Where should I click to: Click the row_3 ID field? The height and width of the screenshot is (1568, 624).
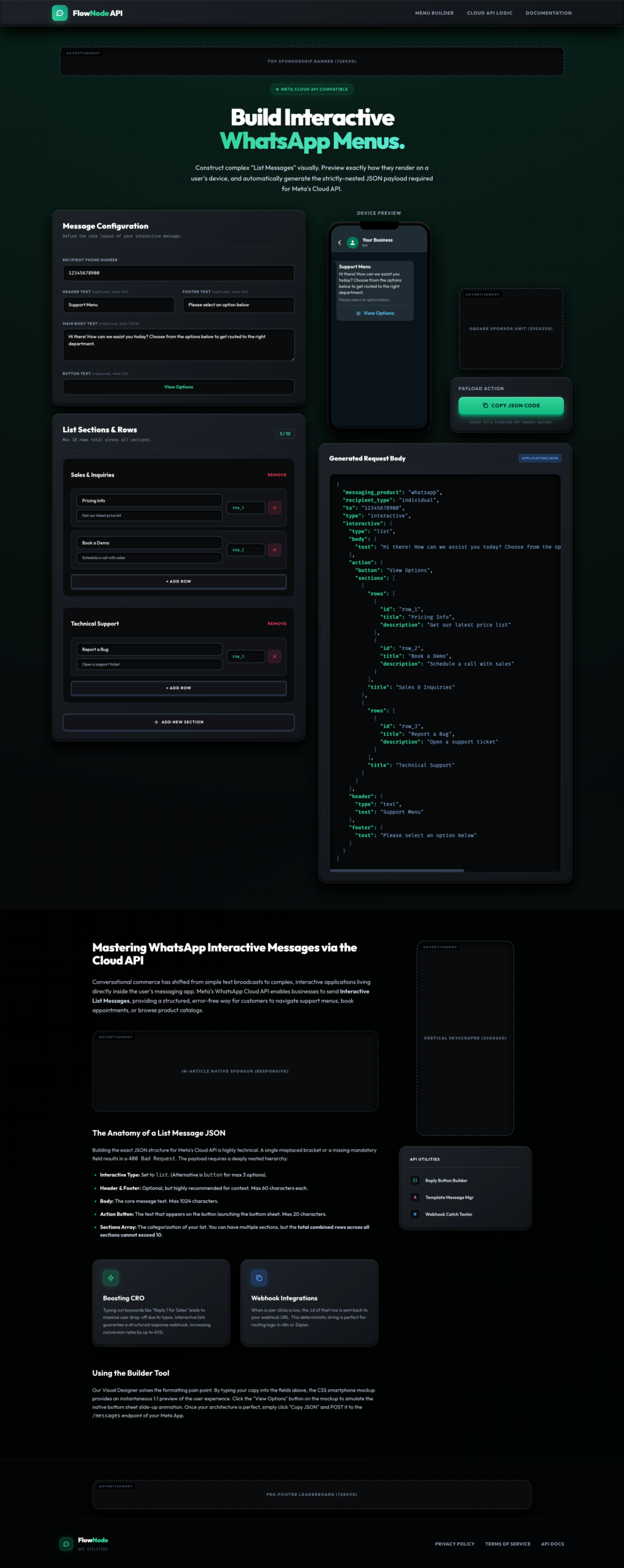tap(246, 657)
